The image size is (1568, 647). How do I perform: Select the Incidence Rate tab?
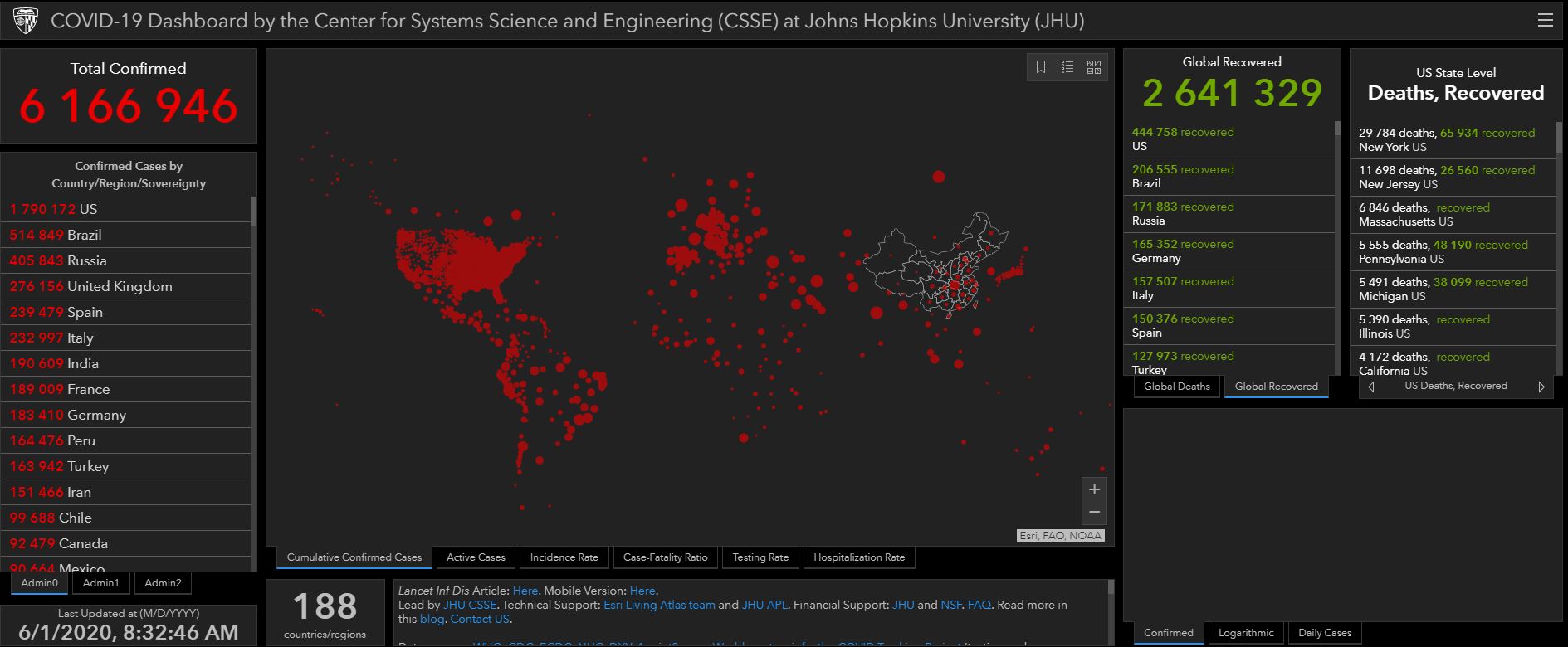click(x=564, y=557)
